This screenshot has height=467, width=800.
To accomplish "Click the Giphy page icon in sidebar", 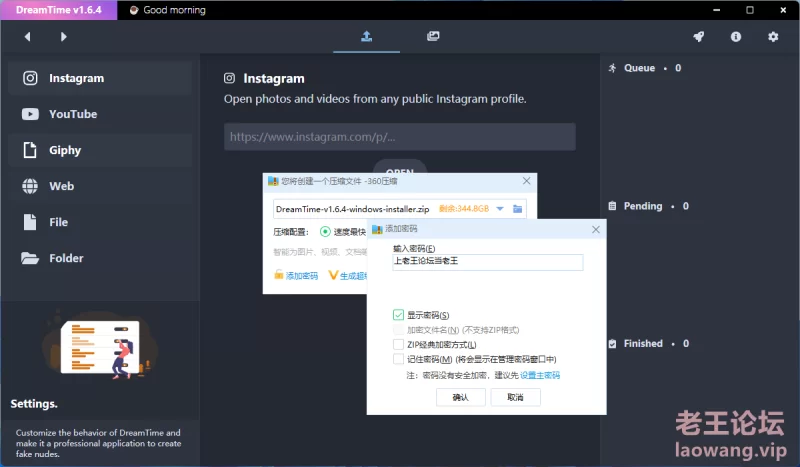I will coord(30,150).
